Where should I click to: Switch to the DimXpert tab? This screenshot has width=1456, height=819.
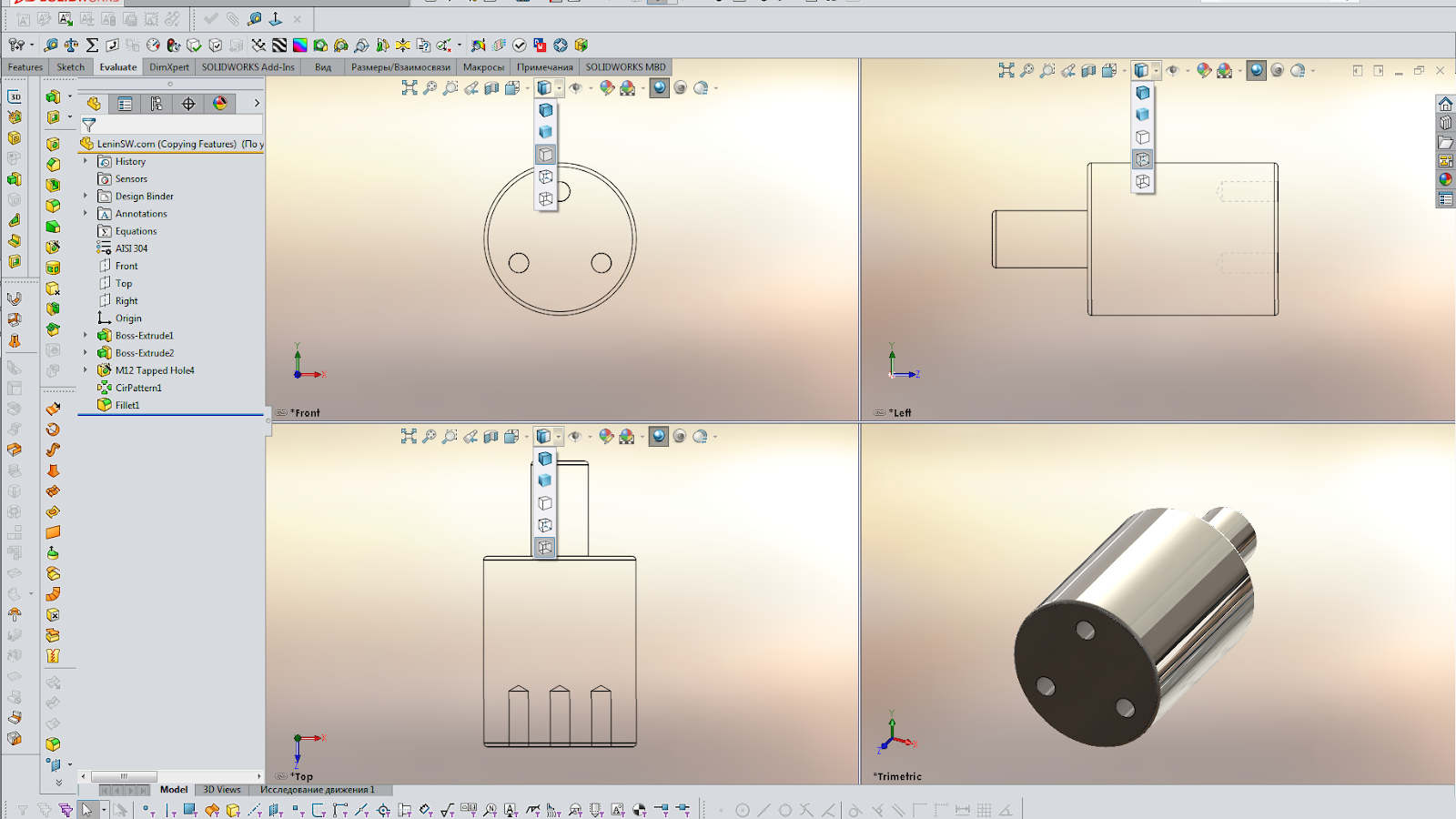pyautogui.click(x=168, y=66)
